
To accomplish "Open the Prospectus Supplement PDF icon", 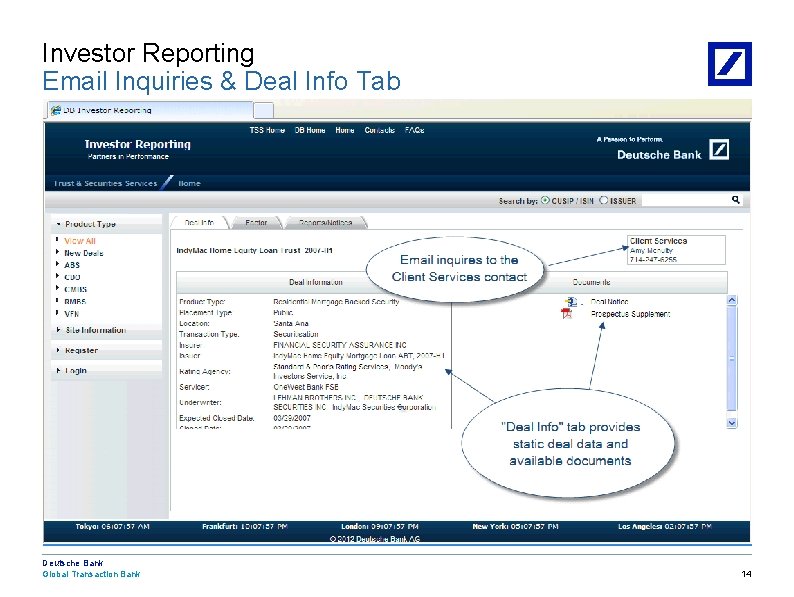I will pyautogui.click(x=566, y=314).
